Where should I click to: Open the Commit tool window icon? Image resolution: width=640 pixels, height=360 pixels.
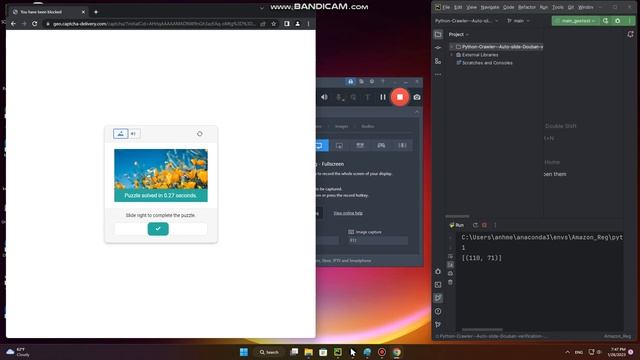[438, 48]
